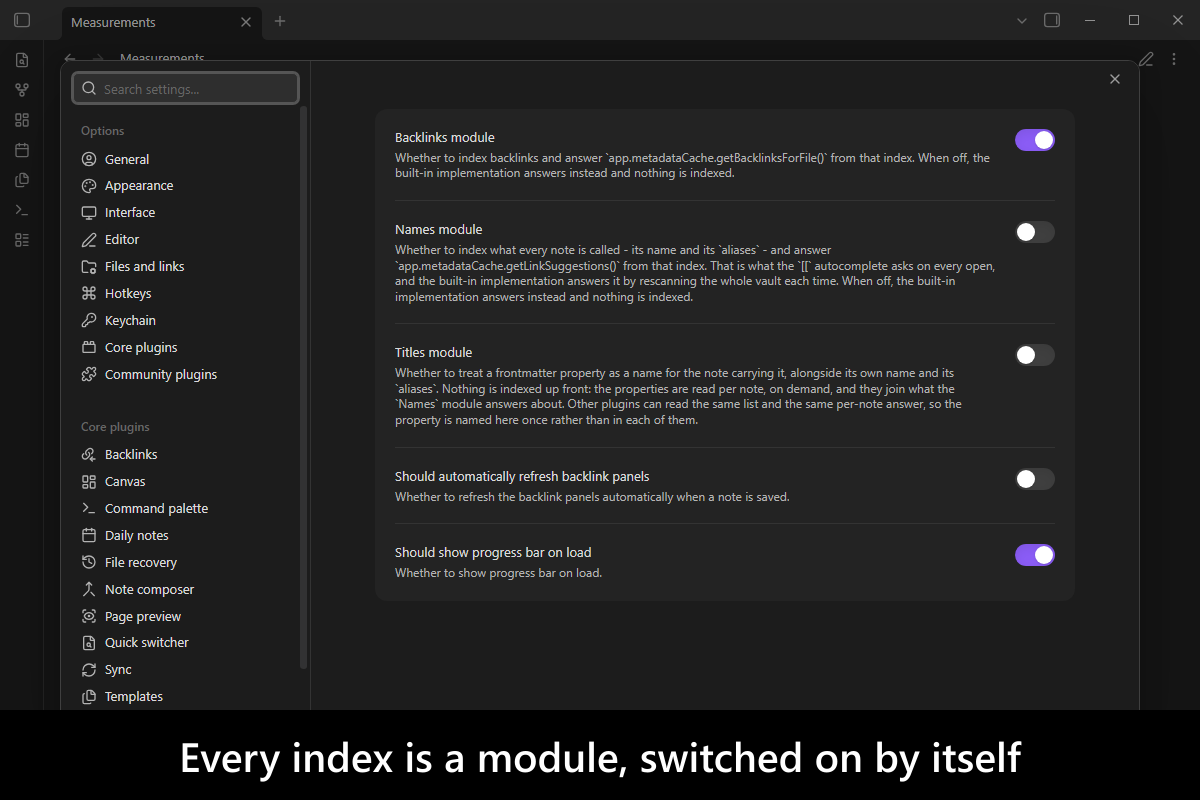Disable show progress bar on load toggle

coord(1035,555)
